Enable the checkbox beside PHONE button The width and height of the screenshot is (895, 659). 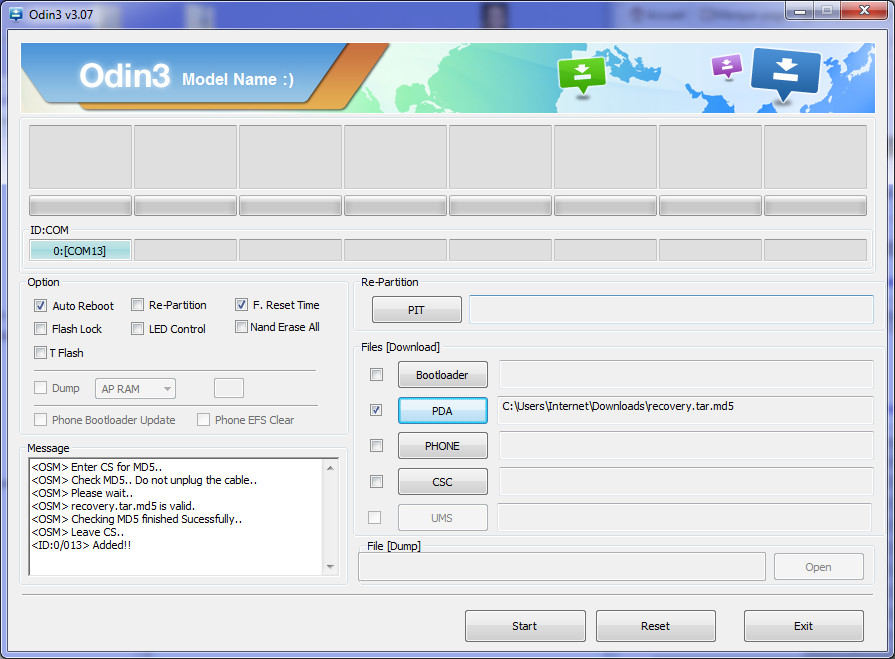[376, 446]
